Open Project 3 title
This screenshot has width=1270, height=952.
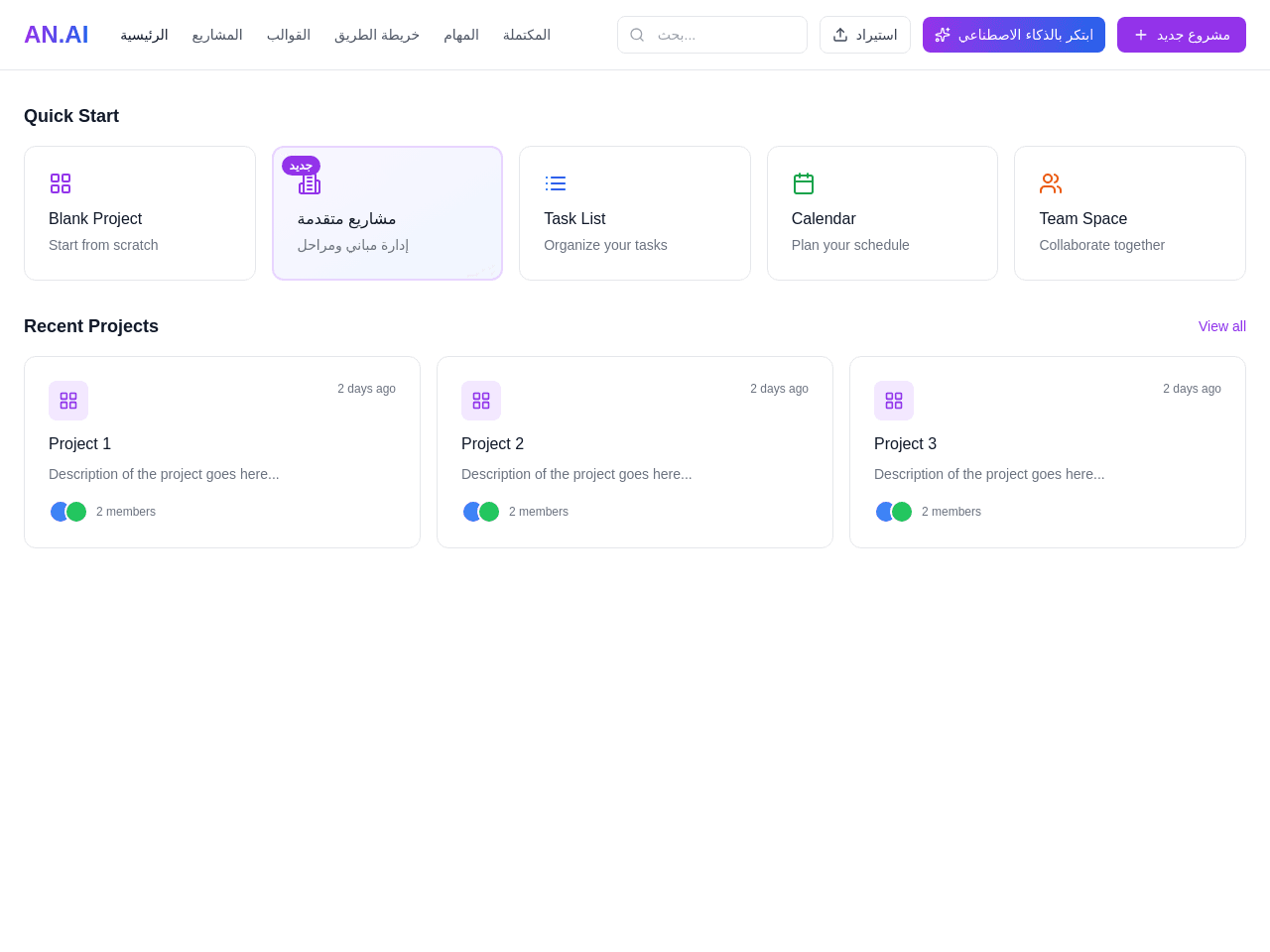[905, 443]
